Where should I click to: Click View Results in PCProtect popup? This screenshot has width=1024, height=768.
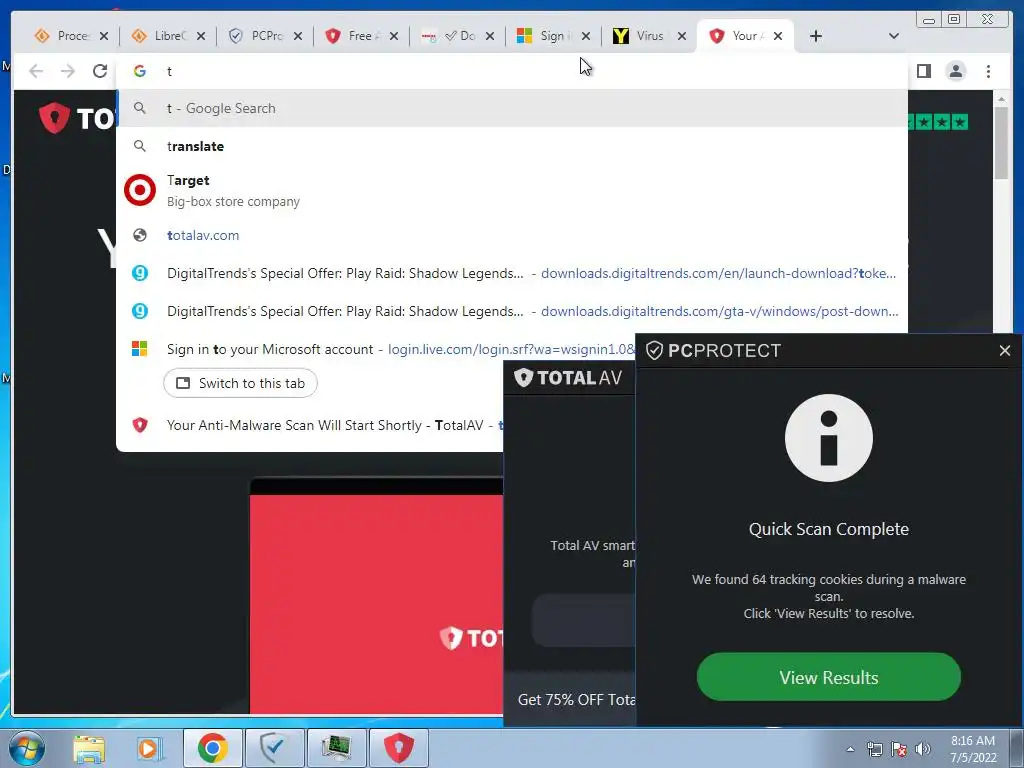pyautogui.click(x=829, y=677)
